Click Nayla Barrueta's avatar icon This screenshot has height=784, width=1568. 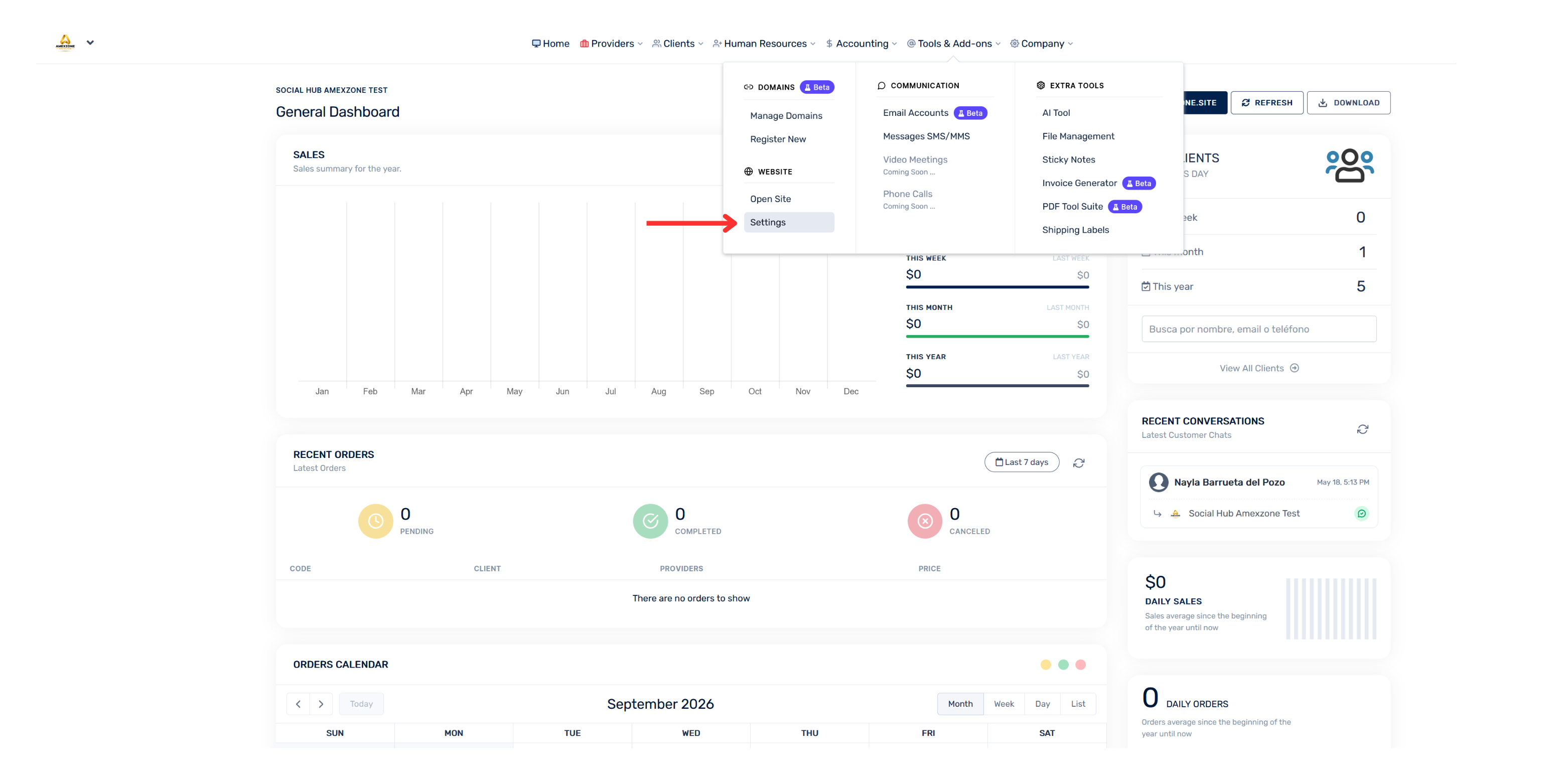coord(1159,482)
